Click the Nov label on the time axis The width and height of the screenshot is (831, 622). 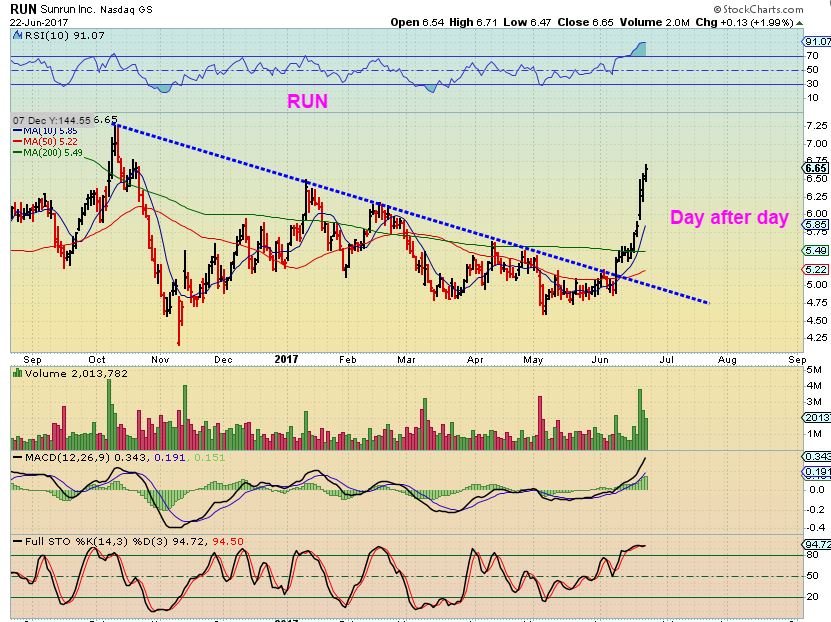tap(160, 360)
